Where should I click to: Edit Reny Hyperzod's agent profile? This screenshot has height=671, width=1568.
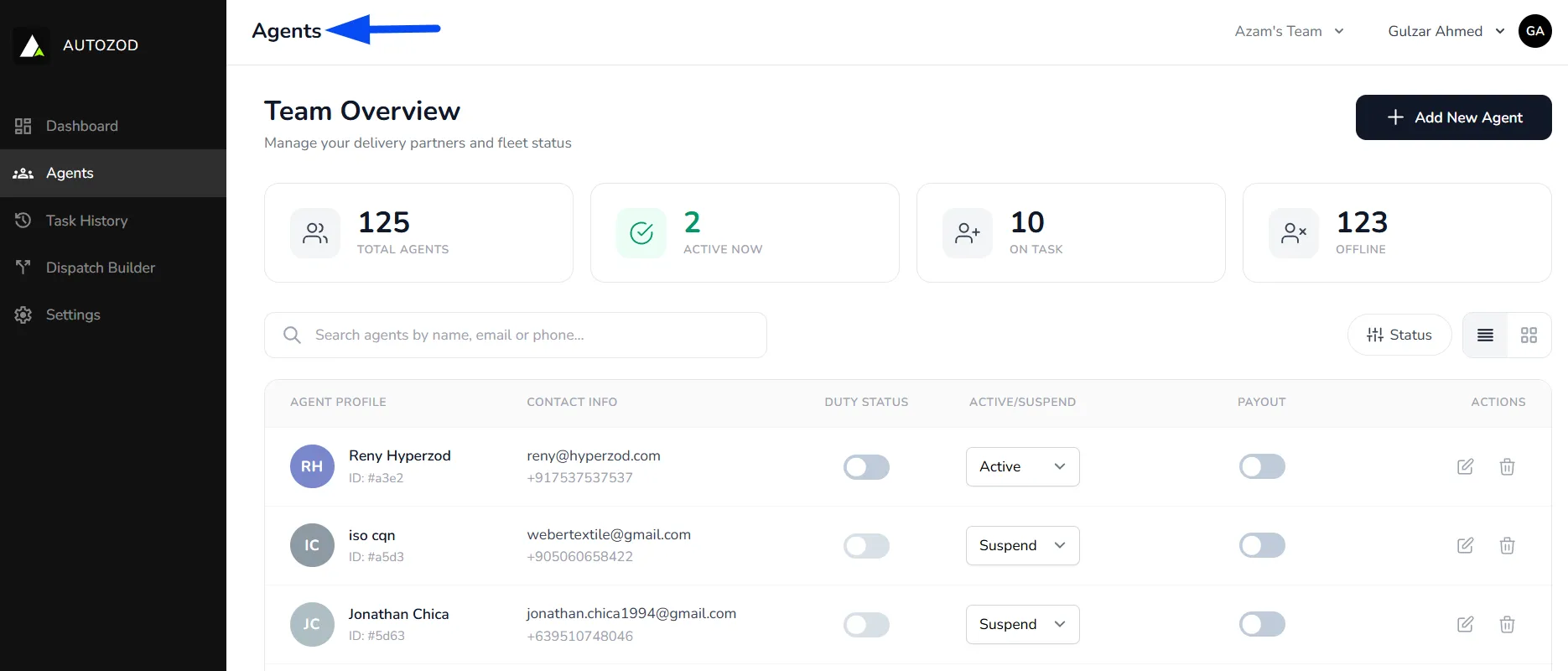click(x=1466, y=466)
